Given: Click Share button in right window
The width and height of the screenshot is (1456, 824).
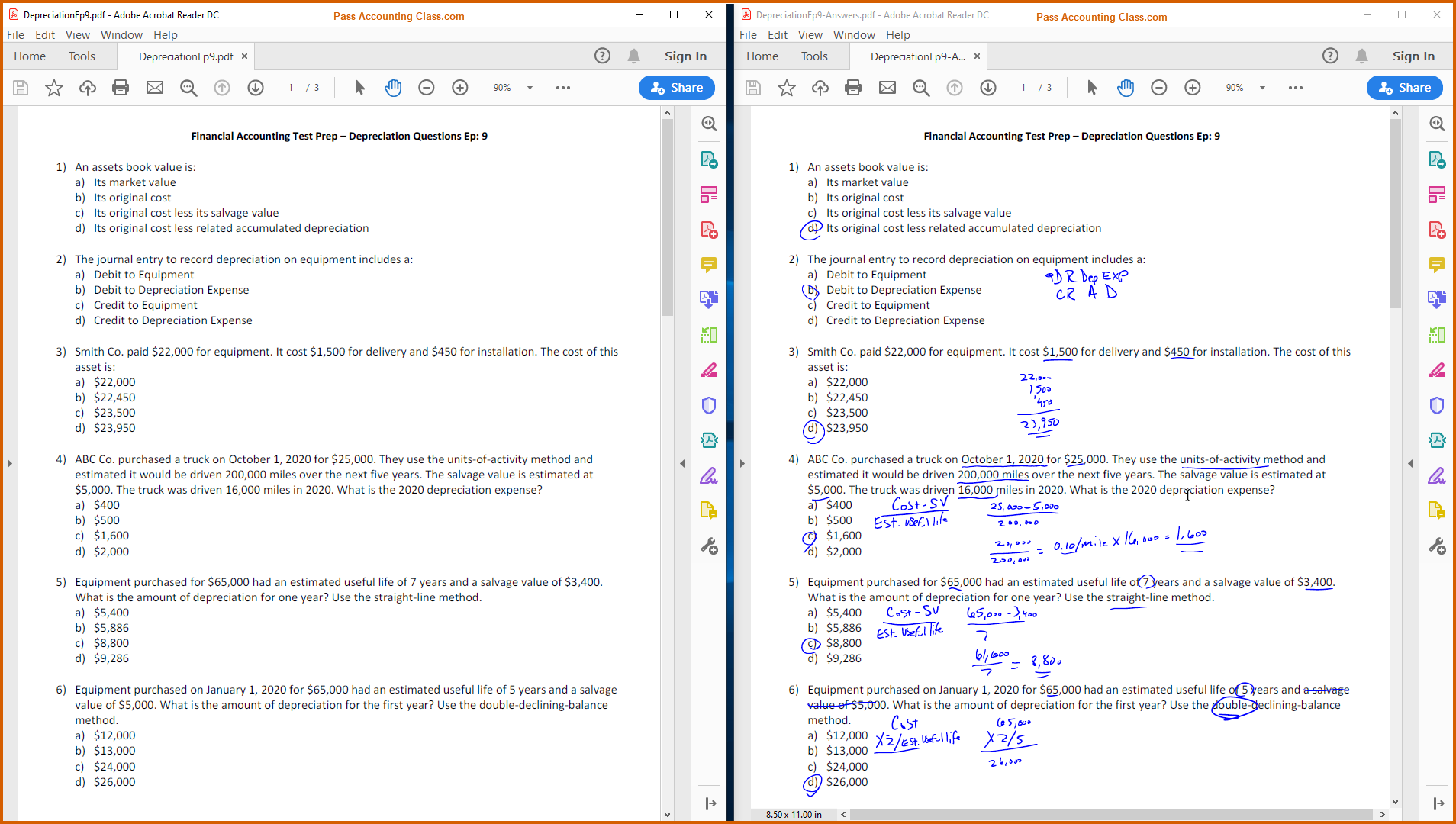Looking at the screenshot, I should [x=1405, y=88].
